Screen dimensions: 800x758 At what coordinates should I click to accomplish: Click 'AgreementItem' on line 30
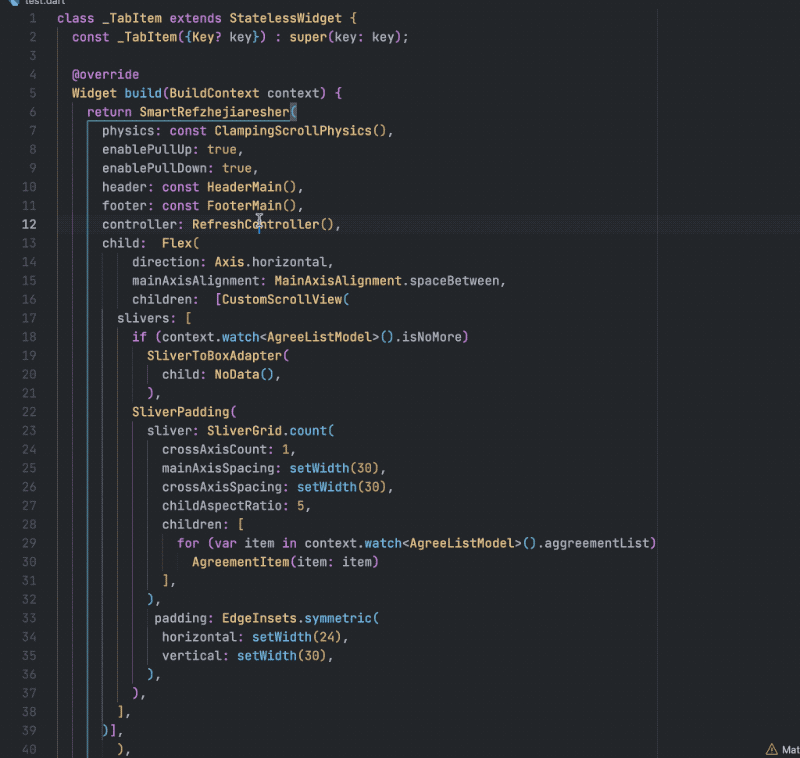(x=241, y=562)
